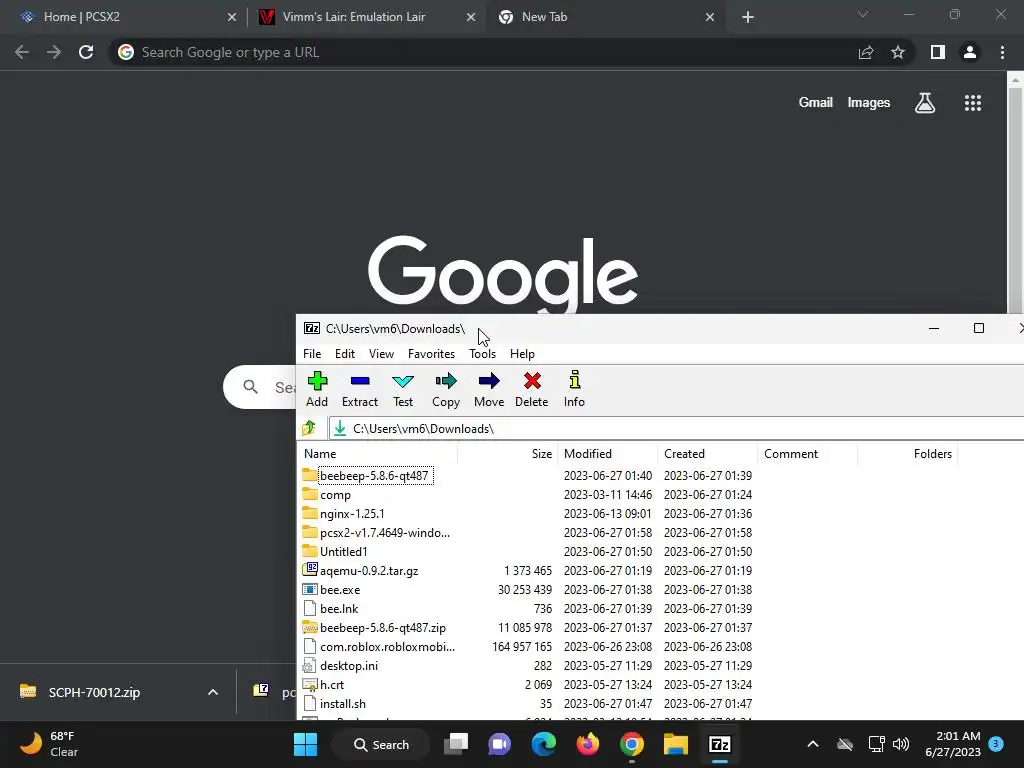Open Chrome side panel

[938, 52]
